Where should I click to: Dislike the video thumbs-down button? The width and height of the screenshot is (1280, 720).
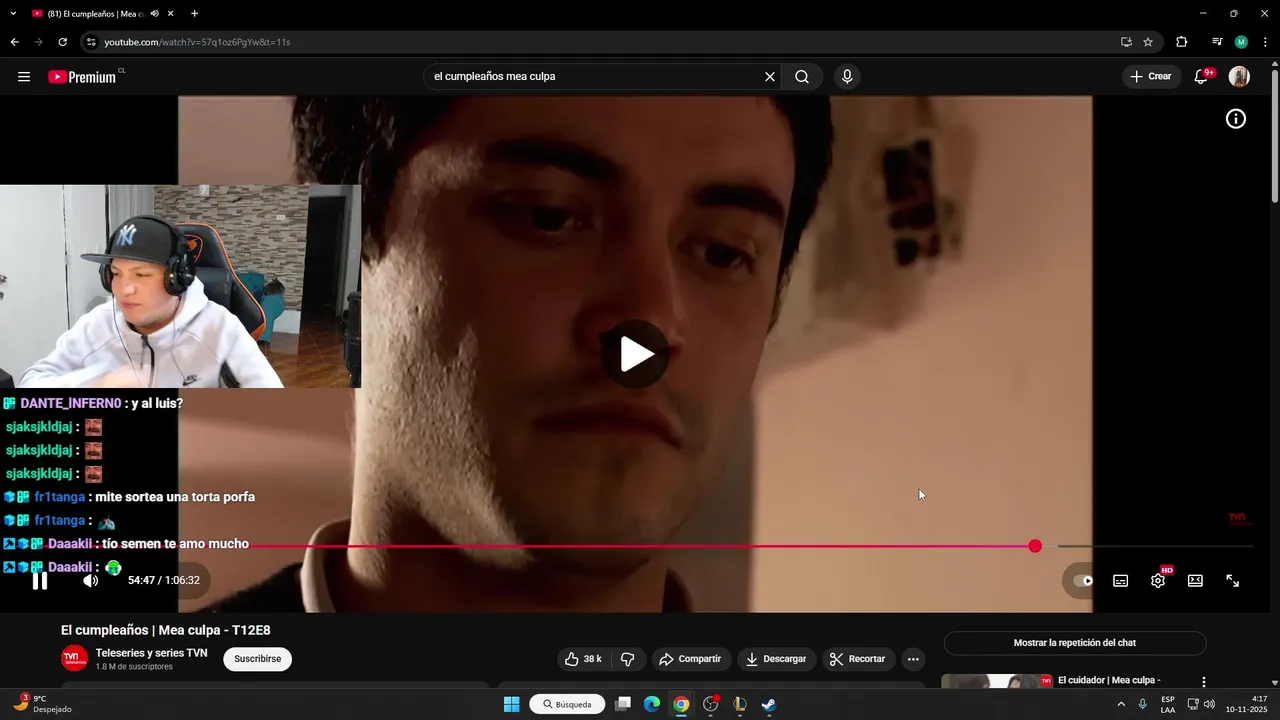(628, 659)
